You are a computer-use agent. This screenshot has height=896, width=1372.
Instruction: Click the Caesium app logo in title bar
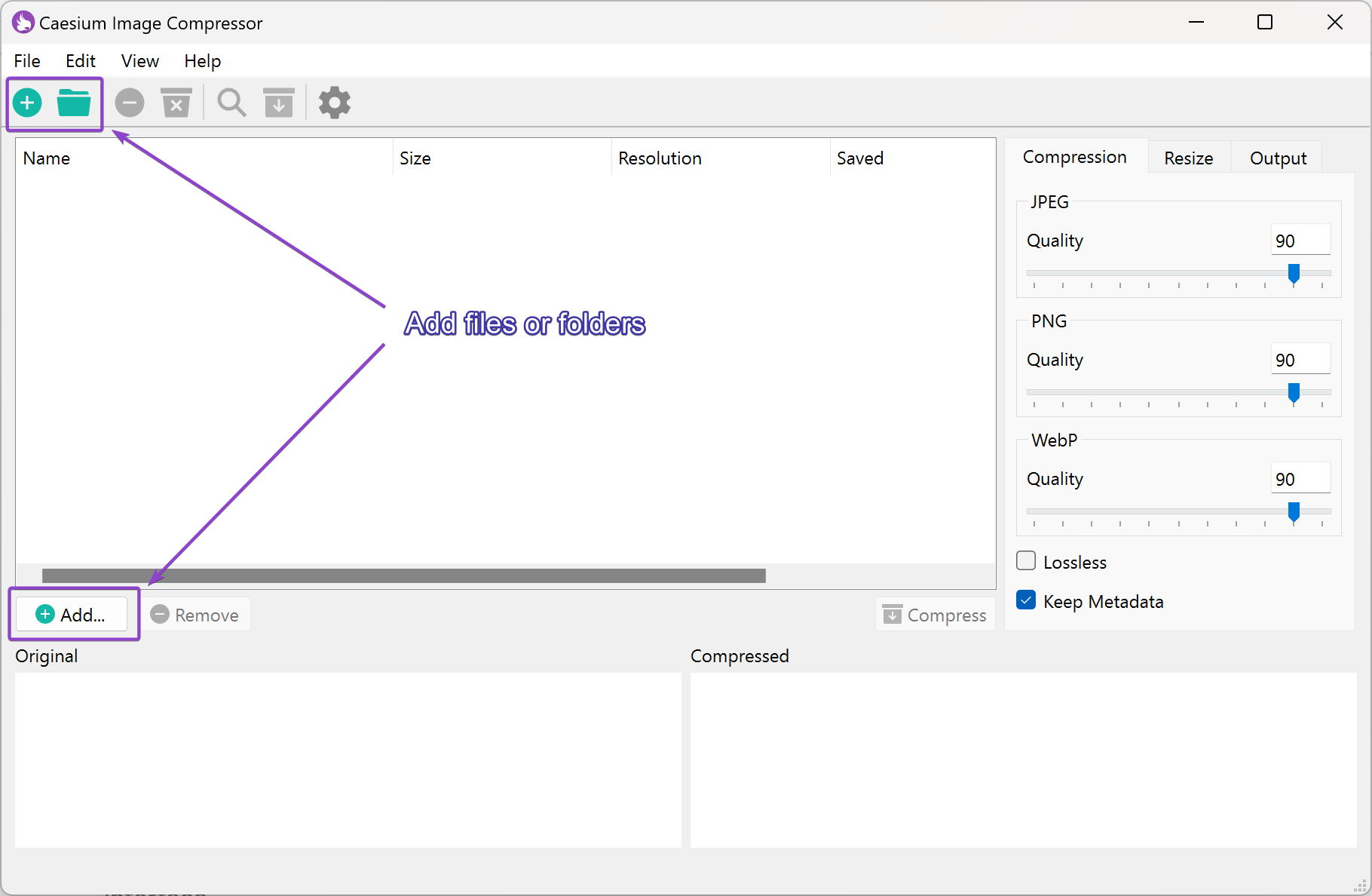(23, 23)
